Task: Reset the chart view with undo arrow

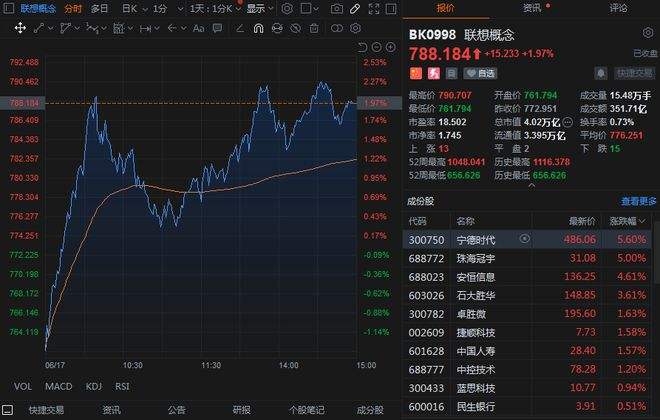Action: [363, 47]
